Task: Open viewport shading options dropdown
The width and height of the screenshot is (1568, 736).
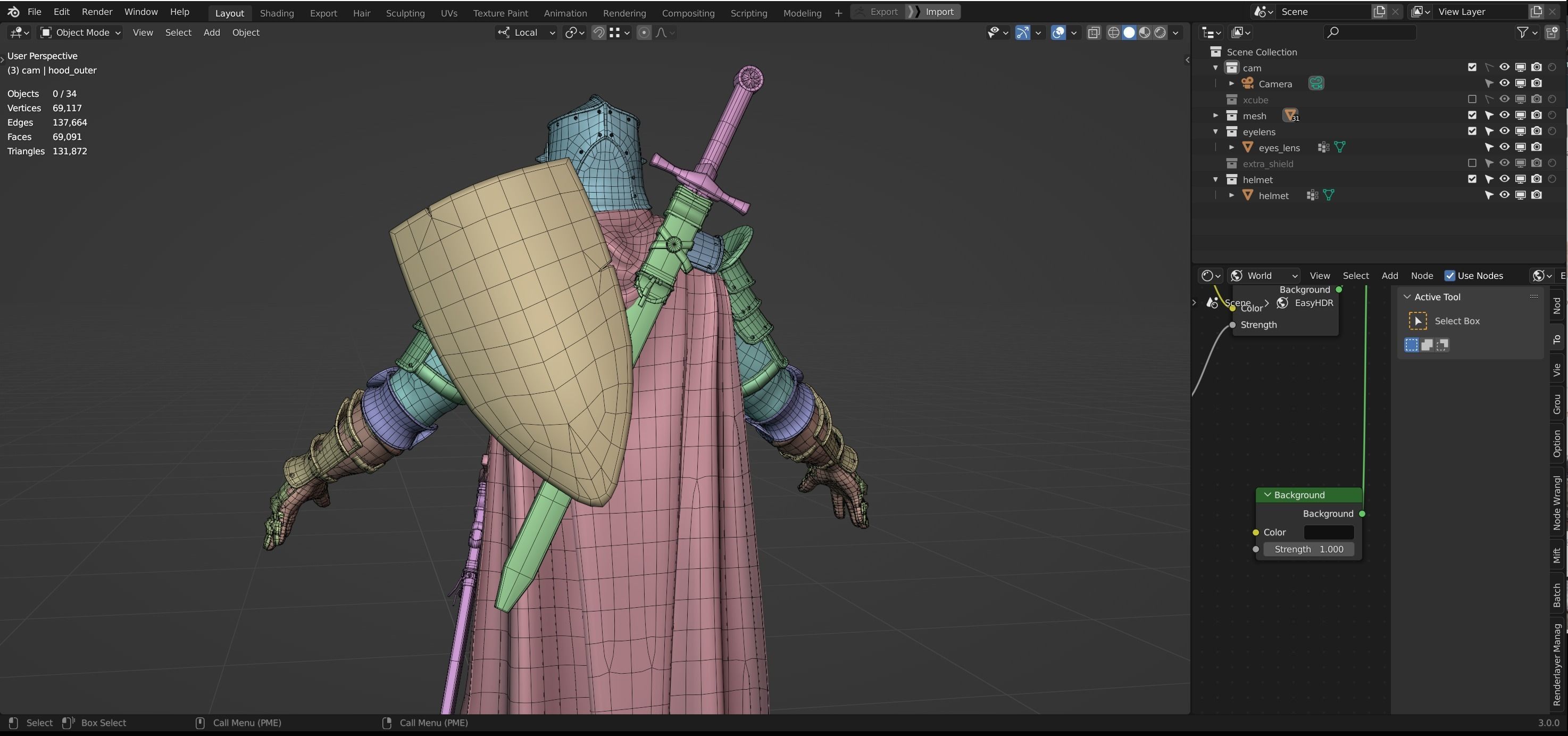Action: coord(1175,32)
